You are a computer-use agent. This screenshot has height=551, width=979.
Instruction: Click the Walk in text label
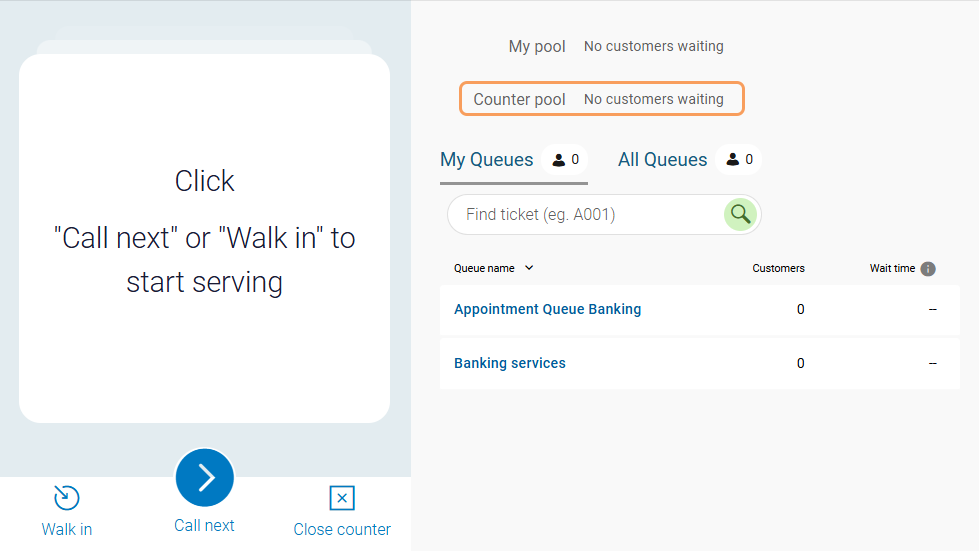(x=67, y=529)
